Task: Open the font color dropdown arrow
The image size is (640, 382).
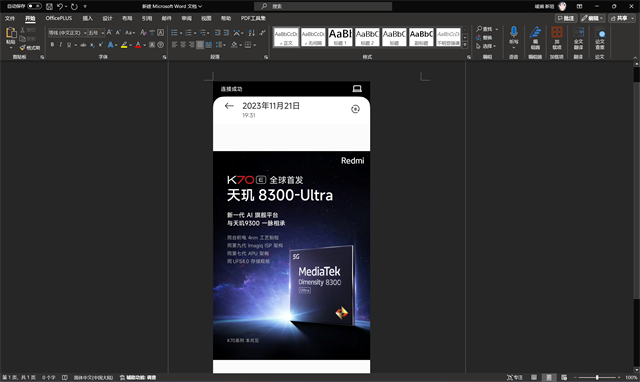Action: pyautogui.click(x=144, y=45)
